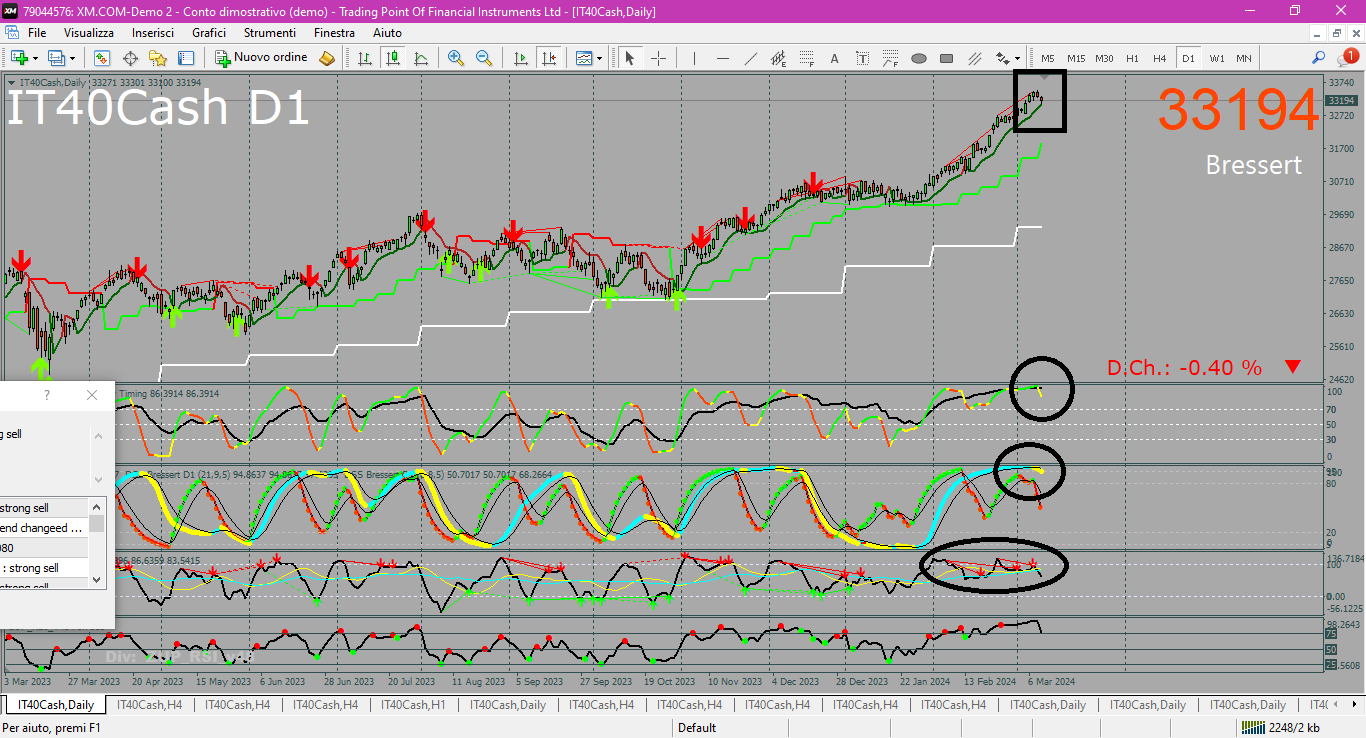Select the rectangle drawing tool
This screenshot has height=738, width=1366.
947,58
